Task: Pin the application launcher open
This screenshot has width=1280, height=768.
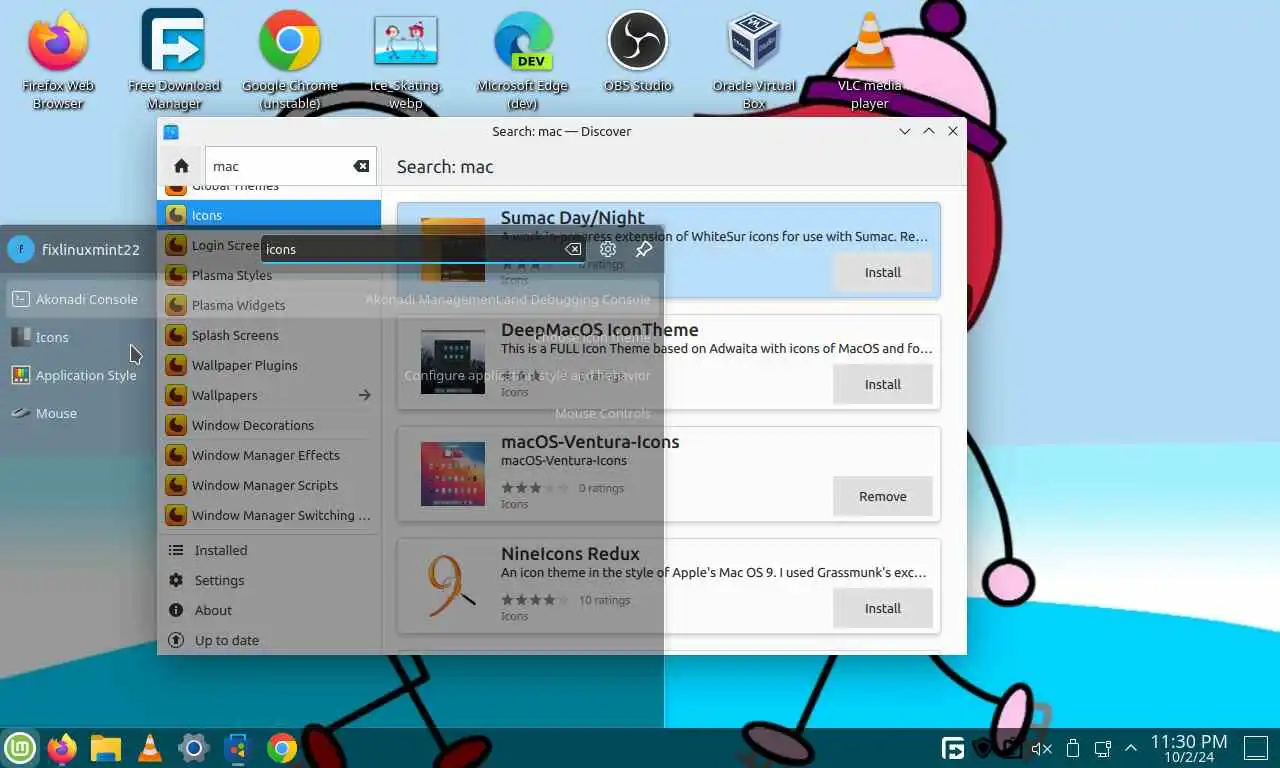Action: coord(644,249)
